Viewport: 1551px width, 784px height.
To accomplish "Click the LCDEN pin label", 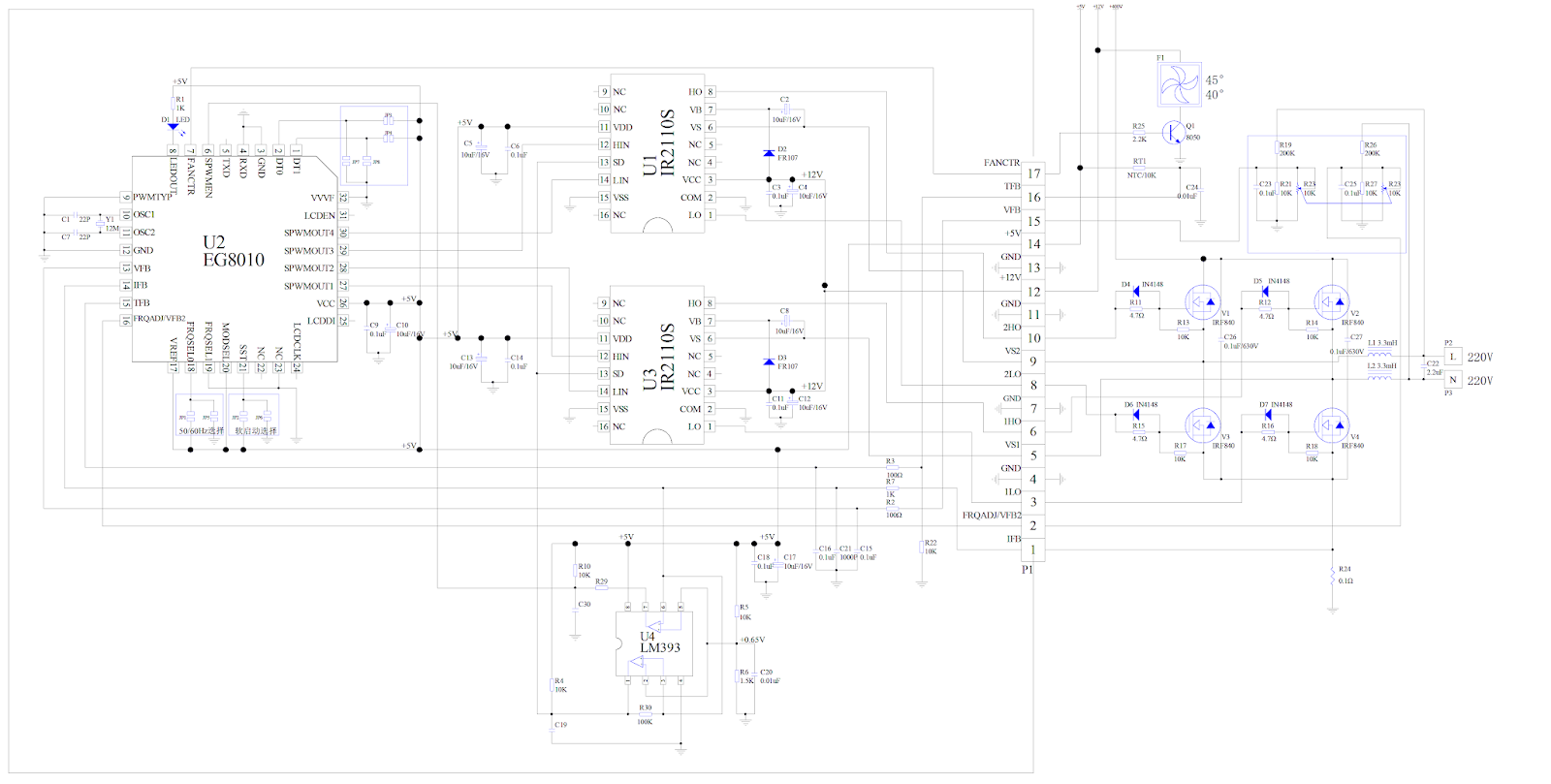I will point(320,215).
